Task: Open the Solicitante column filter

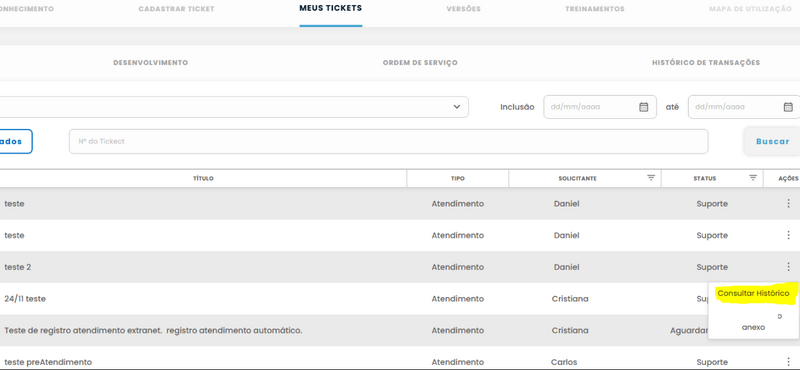Action: pos(651,178)
